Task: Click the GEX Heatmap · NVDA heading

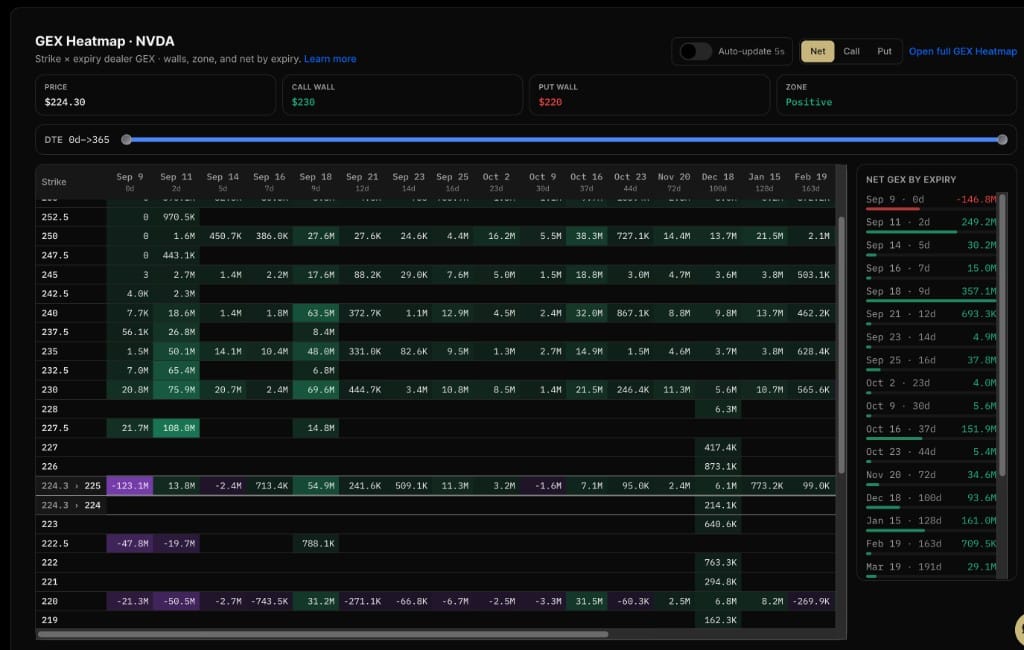Action: 104,41
